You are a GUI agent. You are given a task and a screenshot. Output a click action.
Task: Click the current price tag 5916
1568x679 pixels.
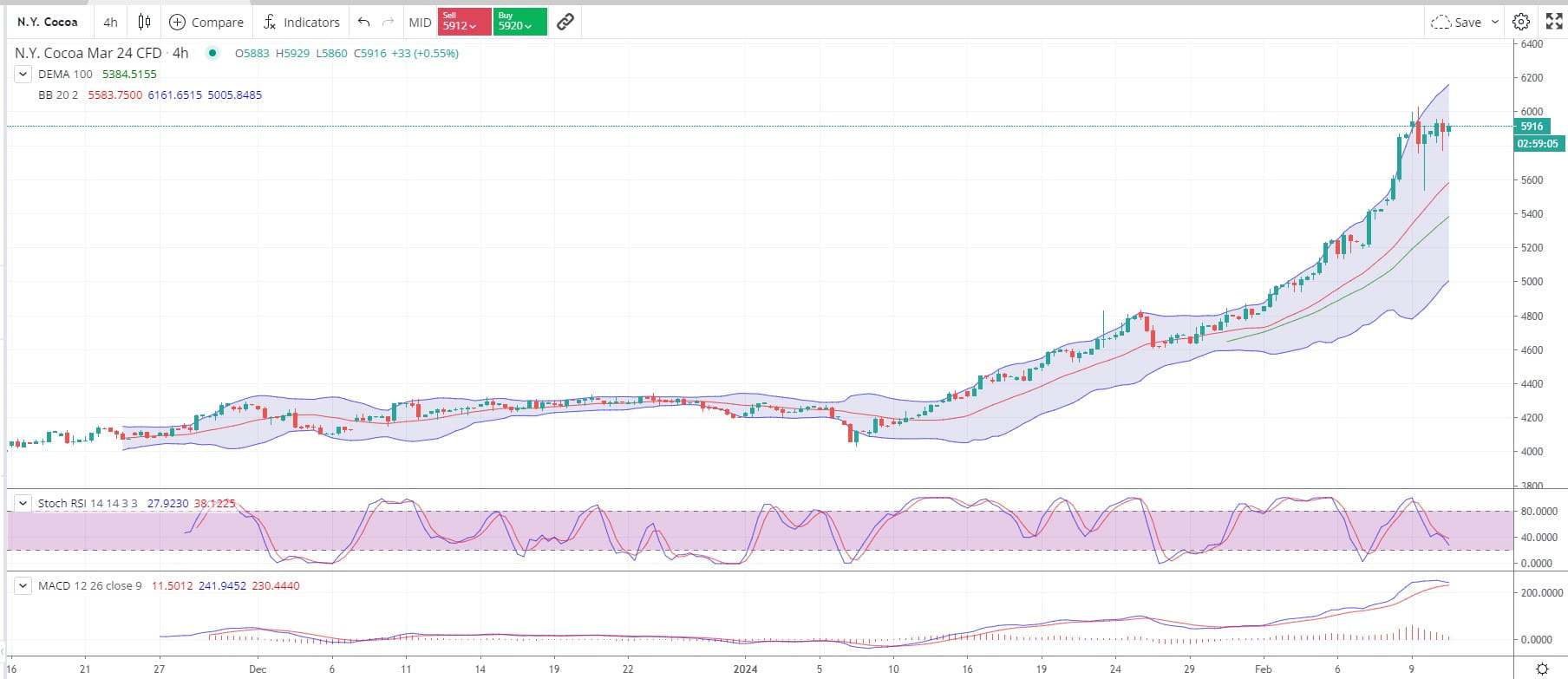click(1532, 127)
